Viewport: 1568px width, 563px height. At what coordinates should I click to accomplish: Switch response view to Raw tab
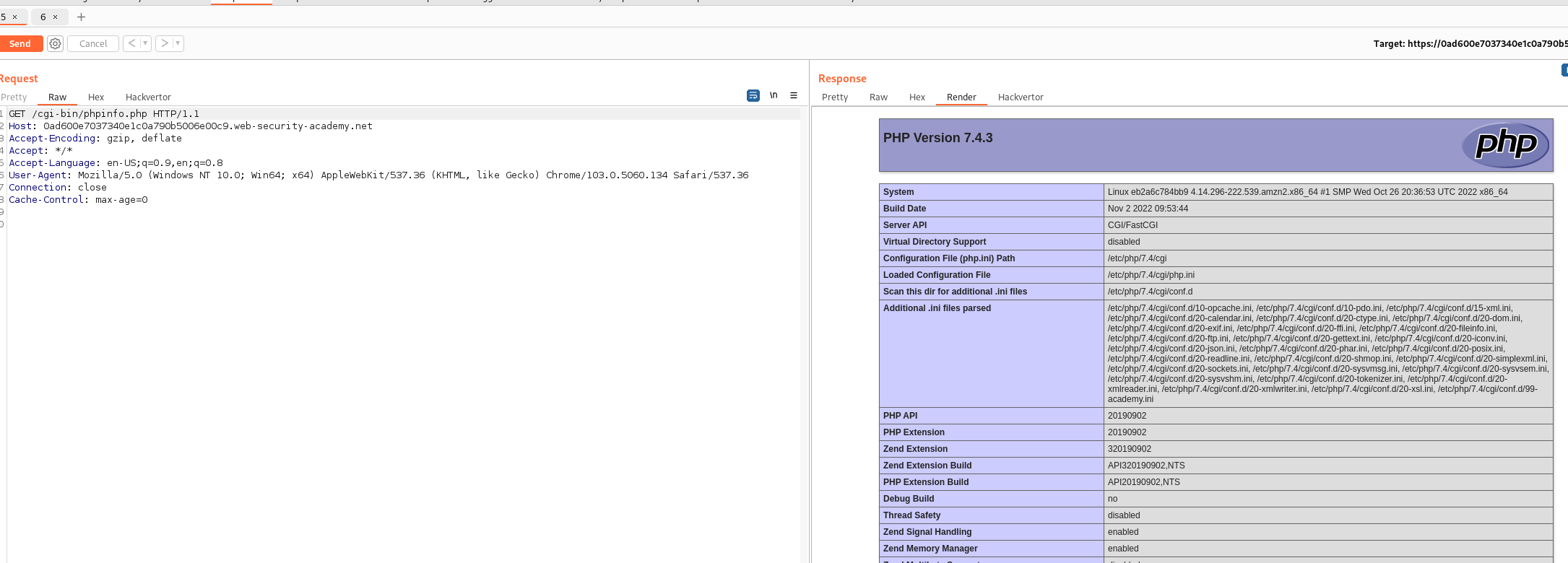(x=878, y=97)
